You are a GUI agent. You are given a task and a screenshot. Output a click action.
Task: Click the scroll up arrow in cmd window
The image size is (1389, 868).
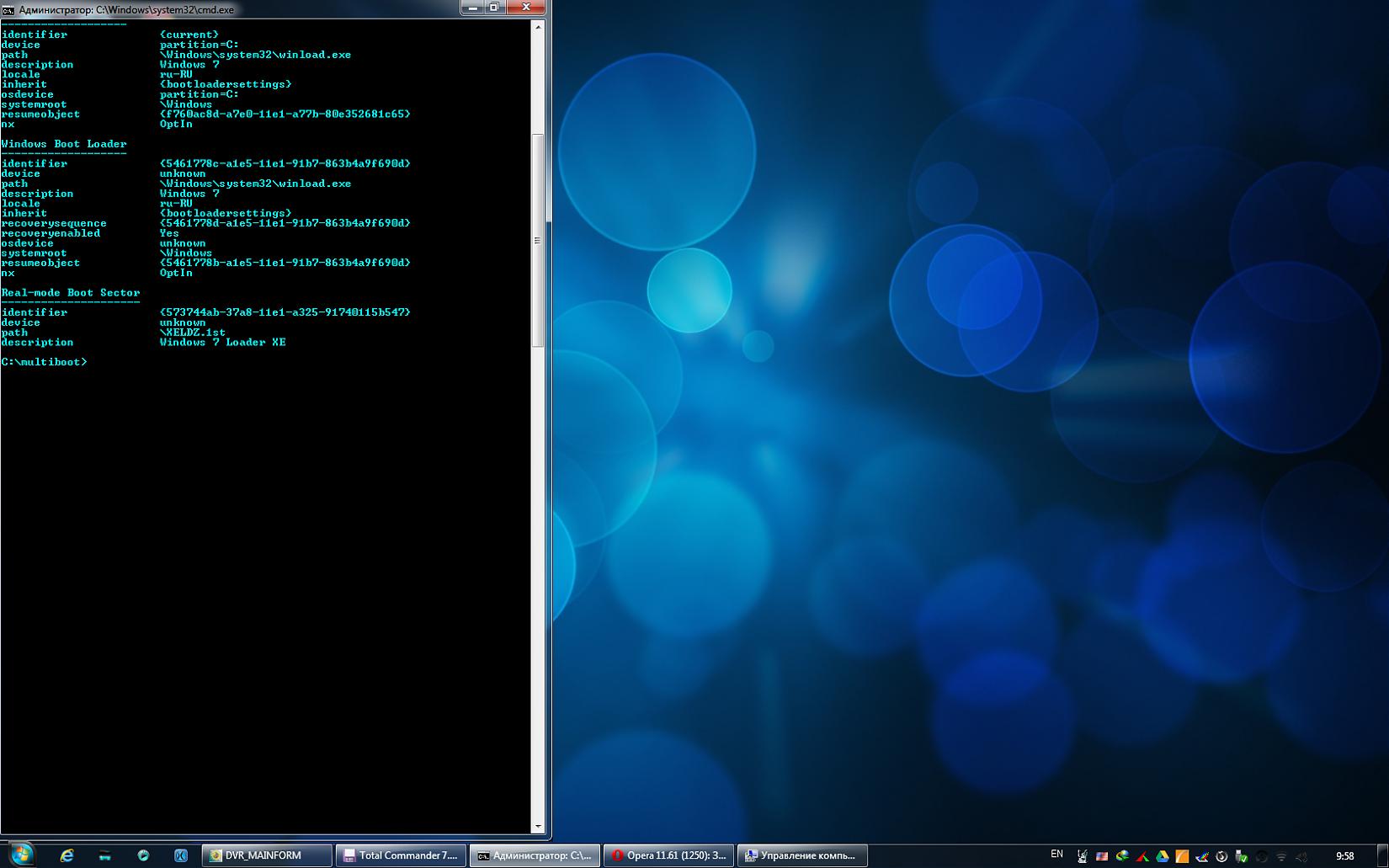(538, 27)
